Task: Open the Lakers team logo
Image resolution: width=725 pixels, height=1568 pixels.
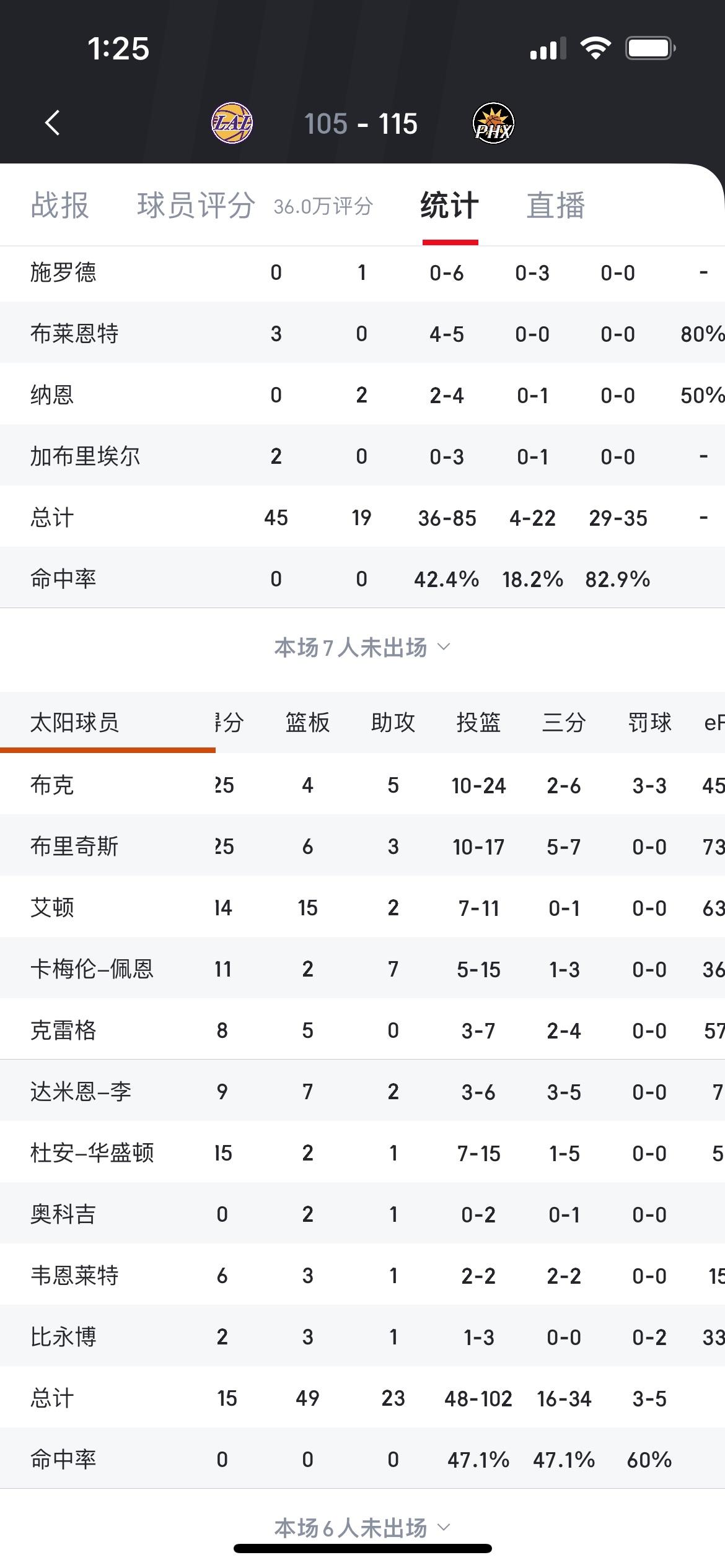Action: pos(232,123)
